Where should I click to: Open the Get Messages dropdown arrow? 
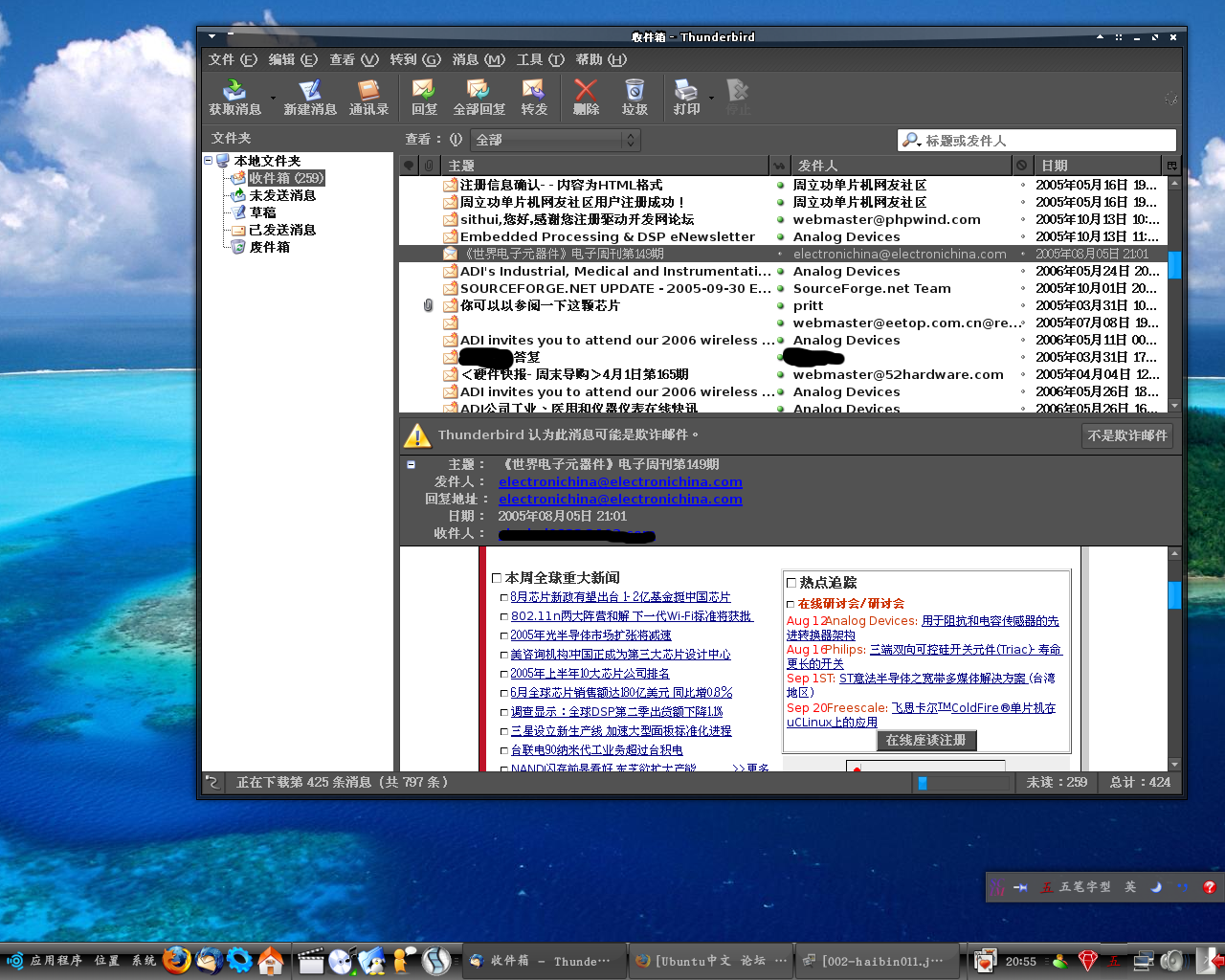point(273,98)
